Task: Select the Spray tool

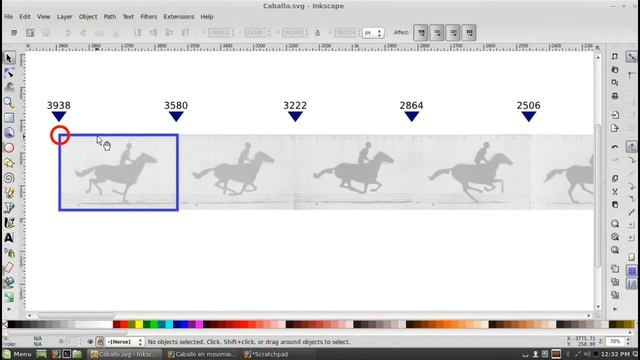Action: coord(9,253)
